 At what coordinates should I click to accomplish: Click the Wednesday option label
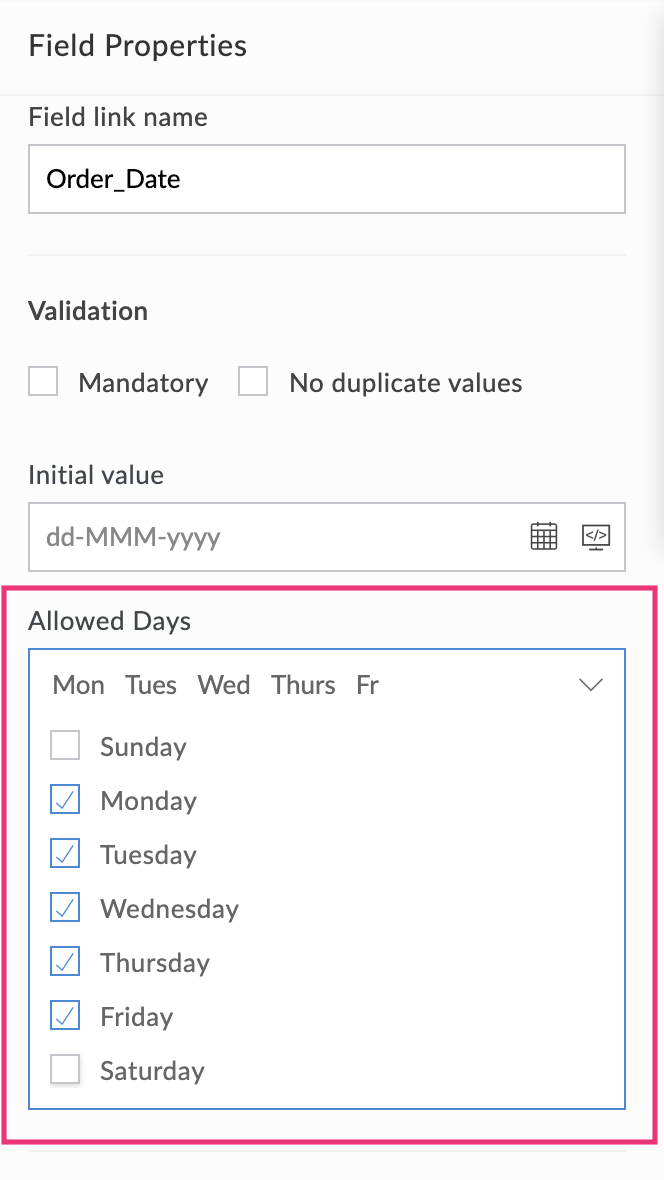coord(169,909)
